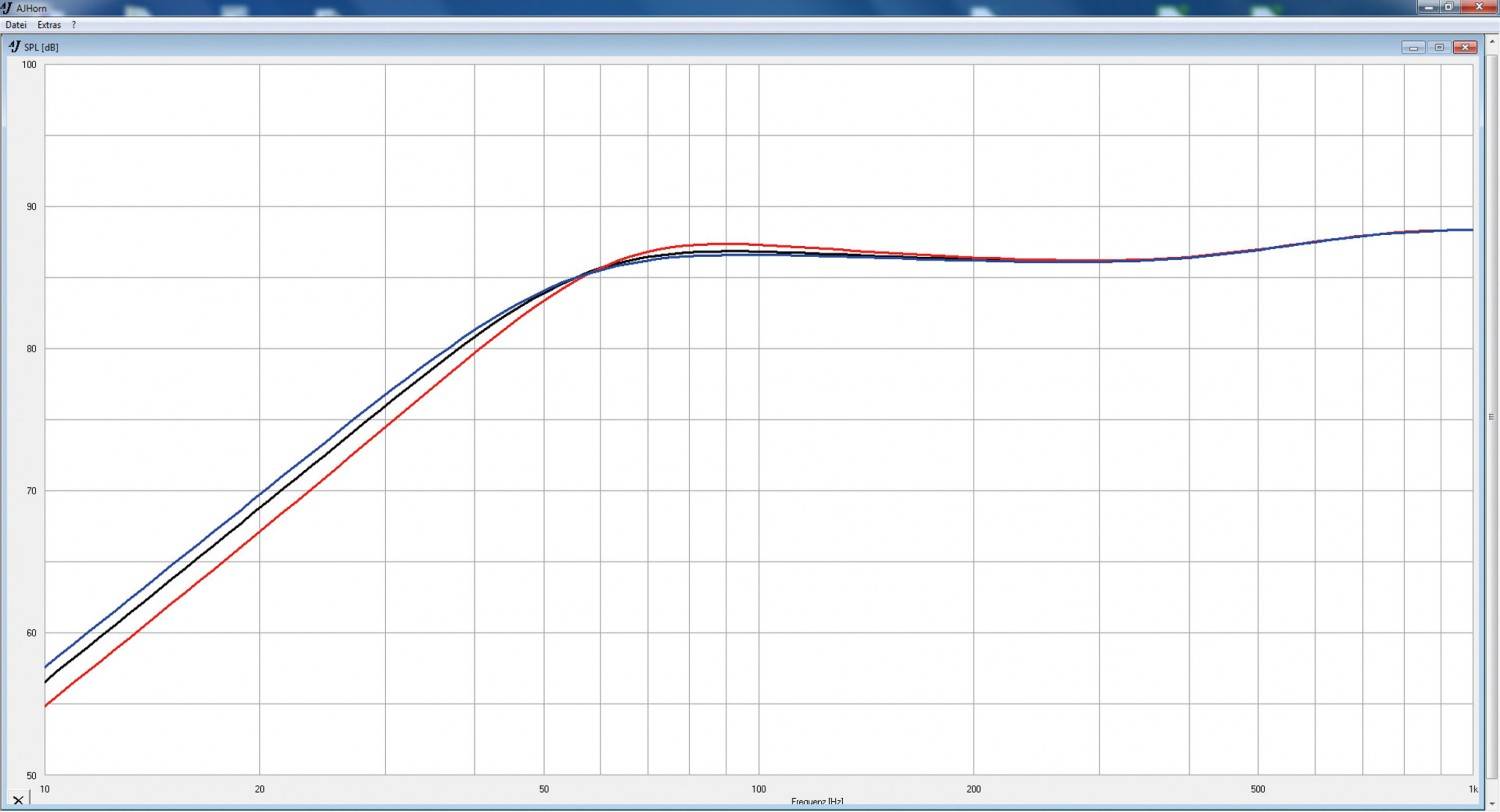Restore the SPL [dB] child window
Viewport: 1500px width, 812px height.
point(1439,47)
